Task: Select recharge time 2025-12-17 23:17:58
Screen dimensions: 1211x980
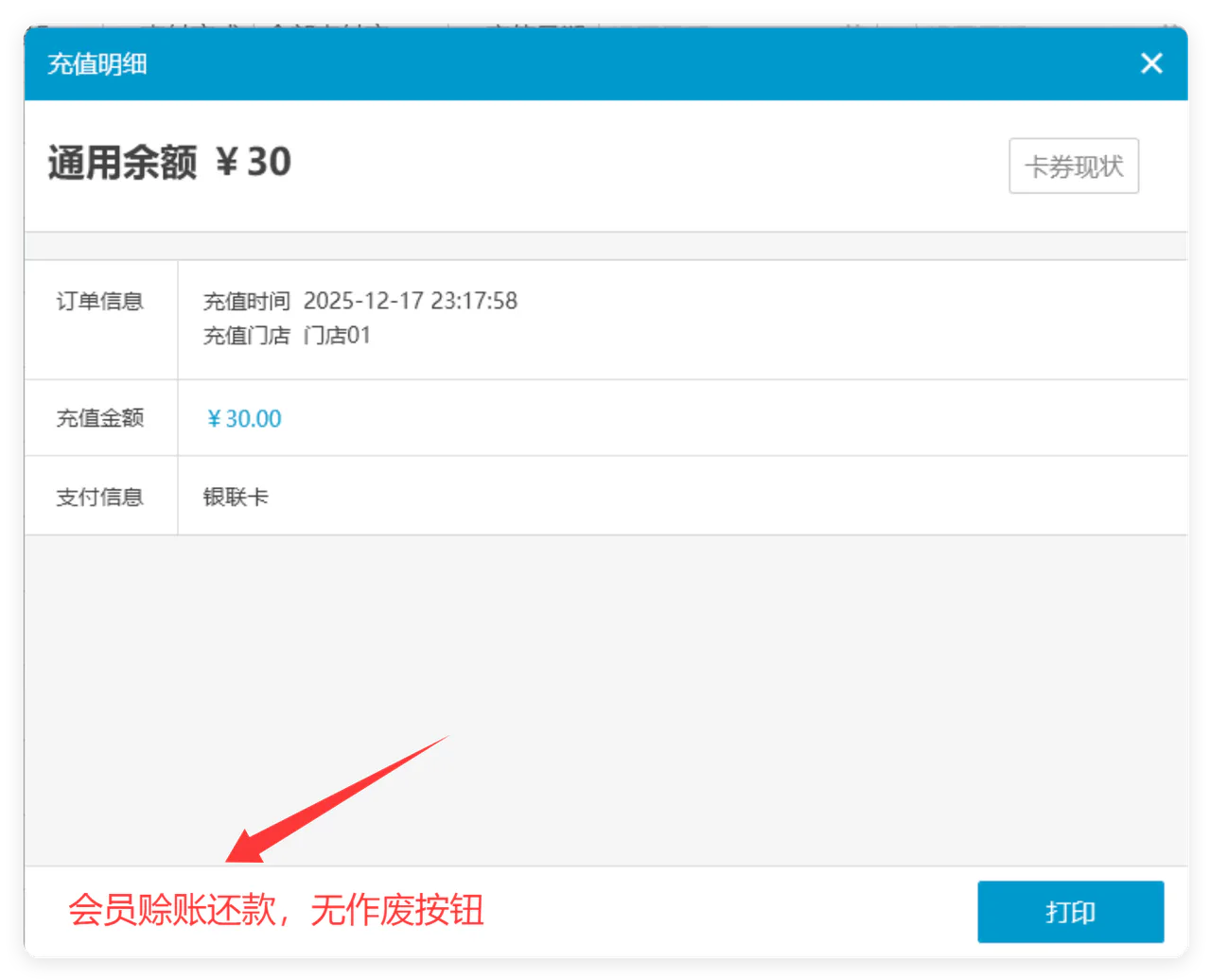Action: 411,301
